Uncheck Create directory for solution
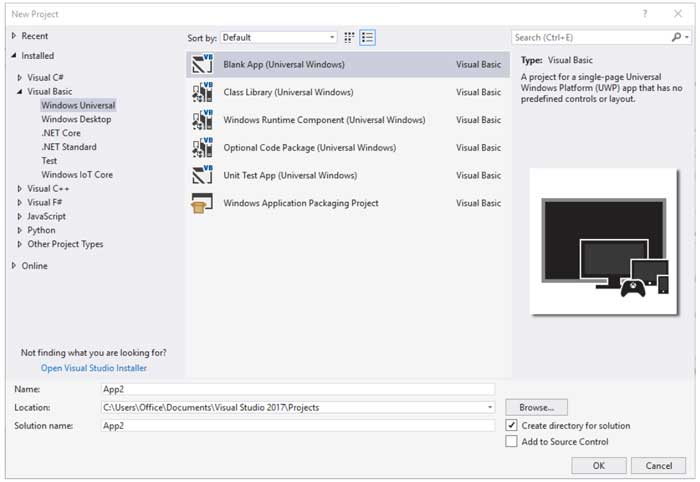 coord(512,425)
